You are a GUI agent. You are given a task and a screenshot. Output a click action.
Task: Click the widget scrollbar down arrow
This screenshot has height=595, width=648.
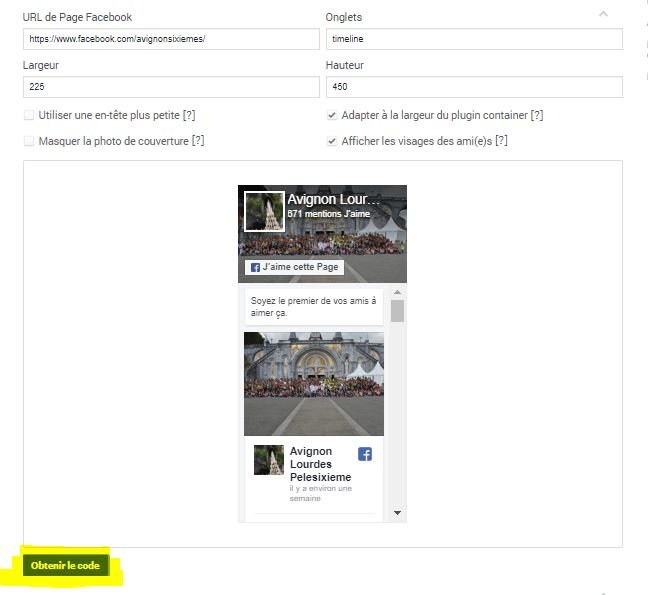tap(397, 513)
